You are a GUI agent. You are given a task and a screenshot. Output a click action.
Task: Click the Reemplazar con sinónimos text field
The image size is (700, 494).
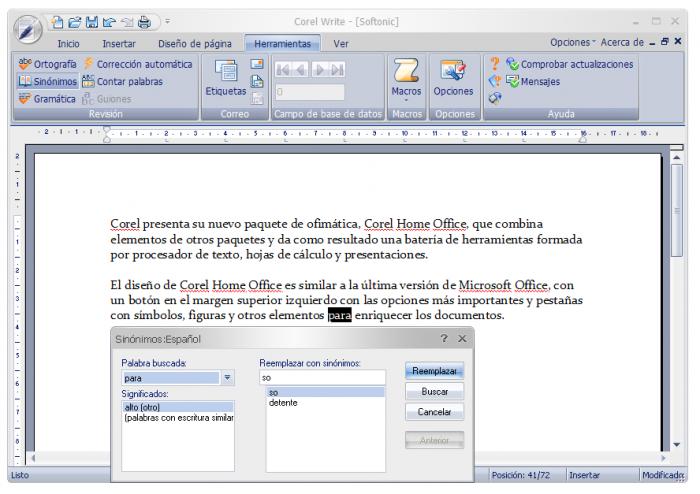click(x=322, y=378)
